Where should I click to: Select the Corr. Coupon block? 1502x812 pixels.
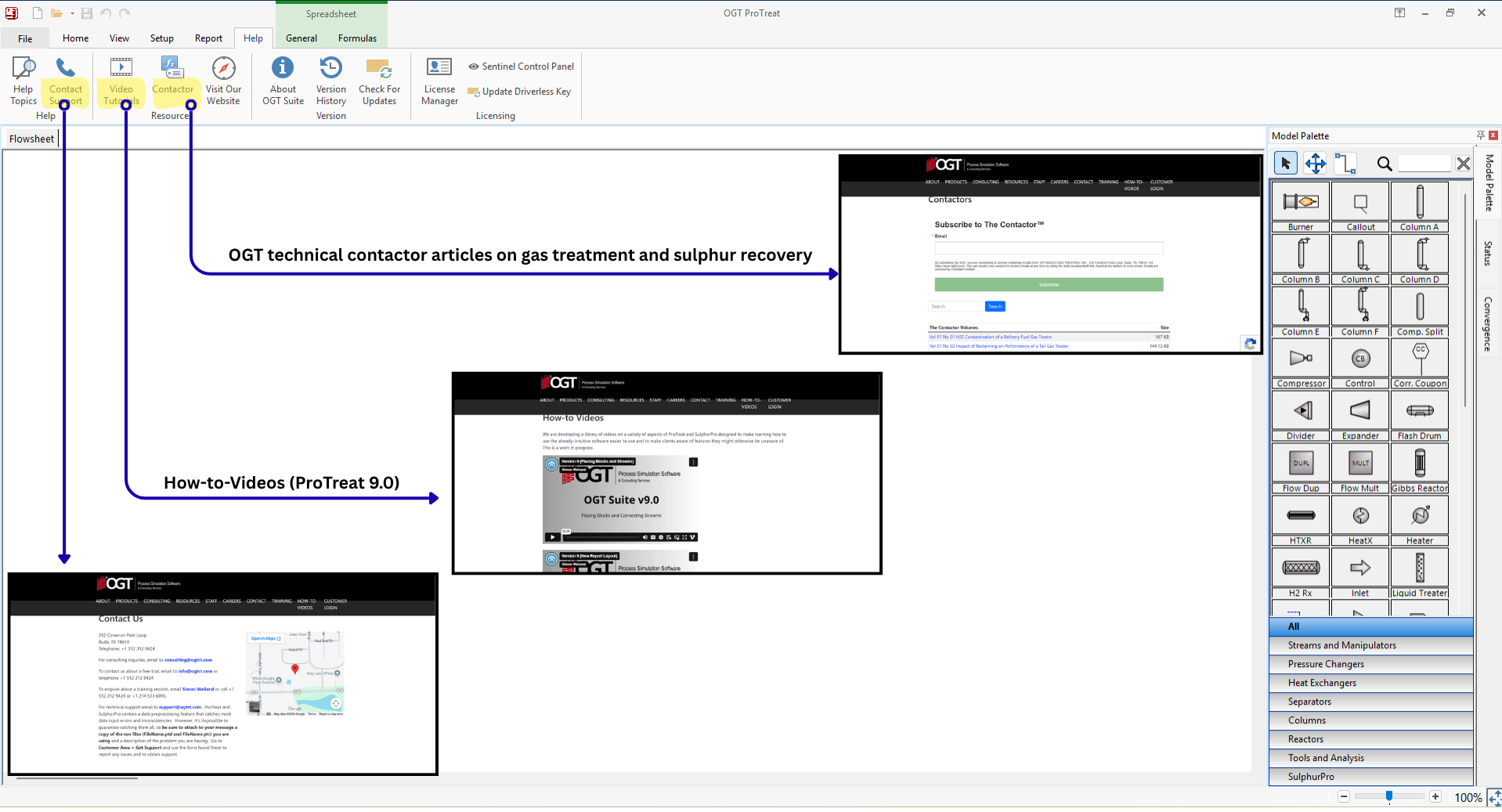point(1420,363)
